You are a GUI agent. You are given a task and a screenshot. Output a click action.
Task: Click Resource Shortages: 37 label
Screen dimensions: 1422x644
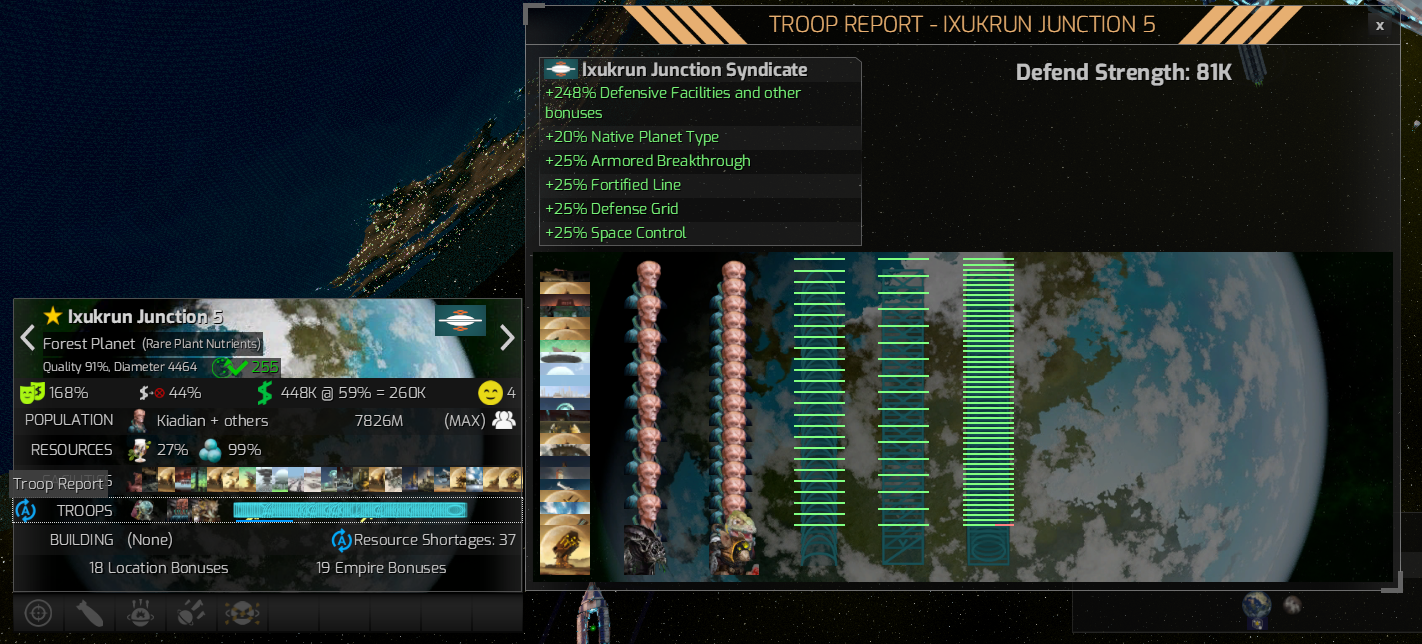click(x=435, y=540)
